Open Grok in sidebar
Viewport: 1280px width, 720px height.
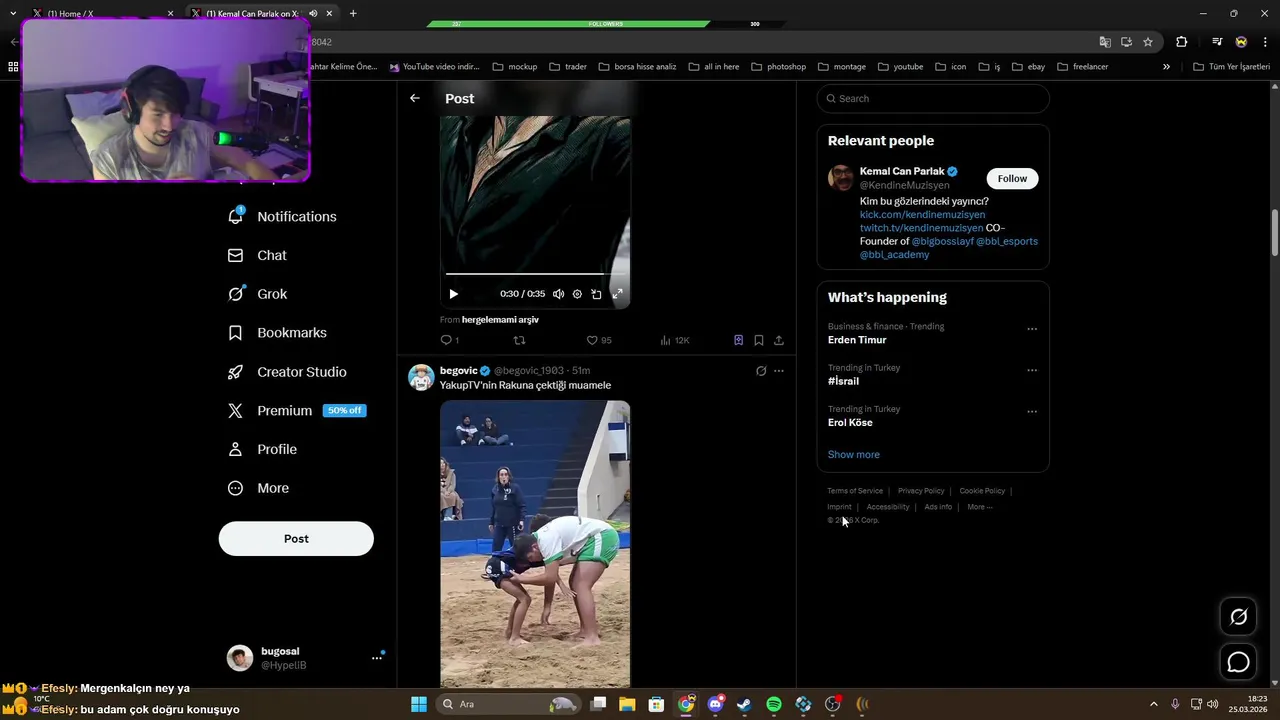(257, 294)
